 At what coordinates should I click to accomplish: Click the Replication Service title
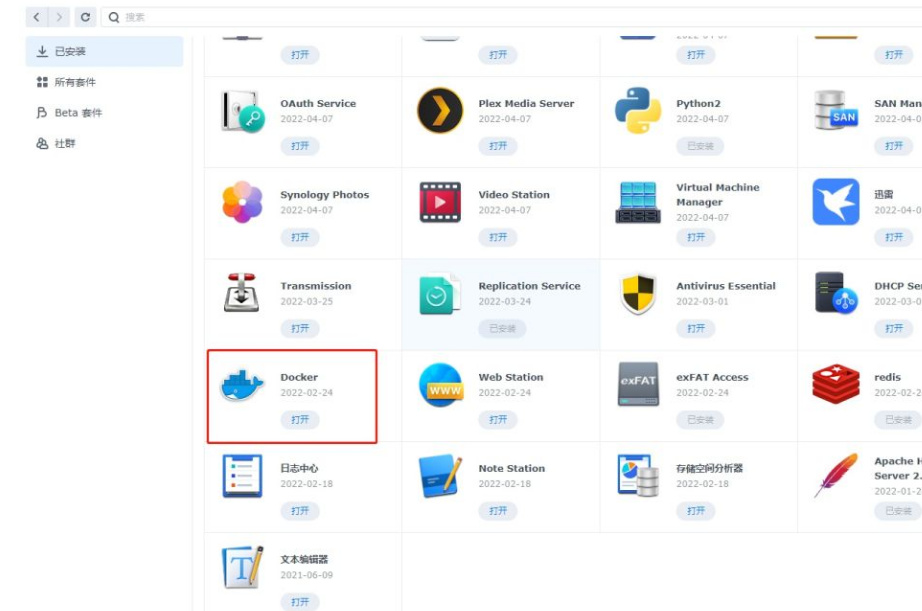click(529, 286)
